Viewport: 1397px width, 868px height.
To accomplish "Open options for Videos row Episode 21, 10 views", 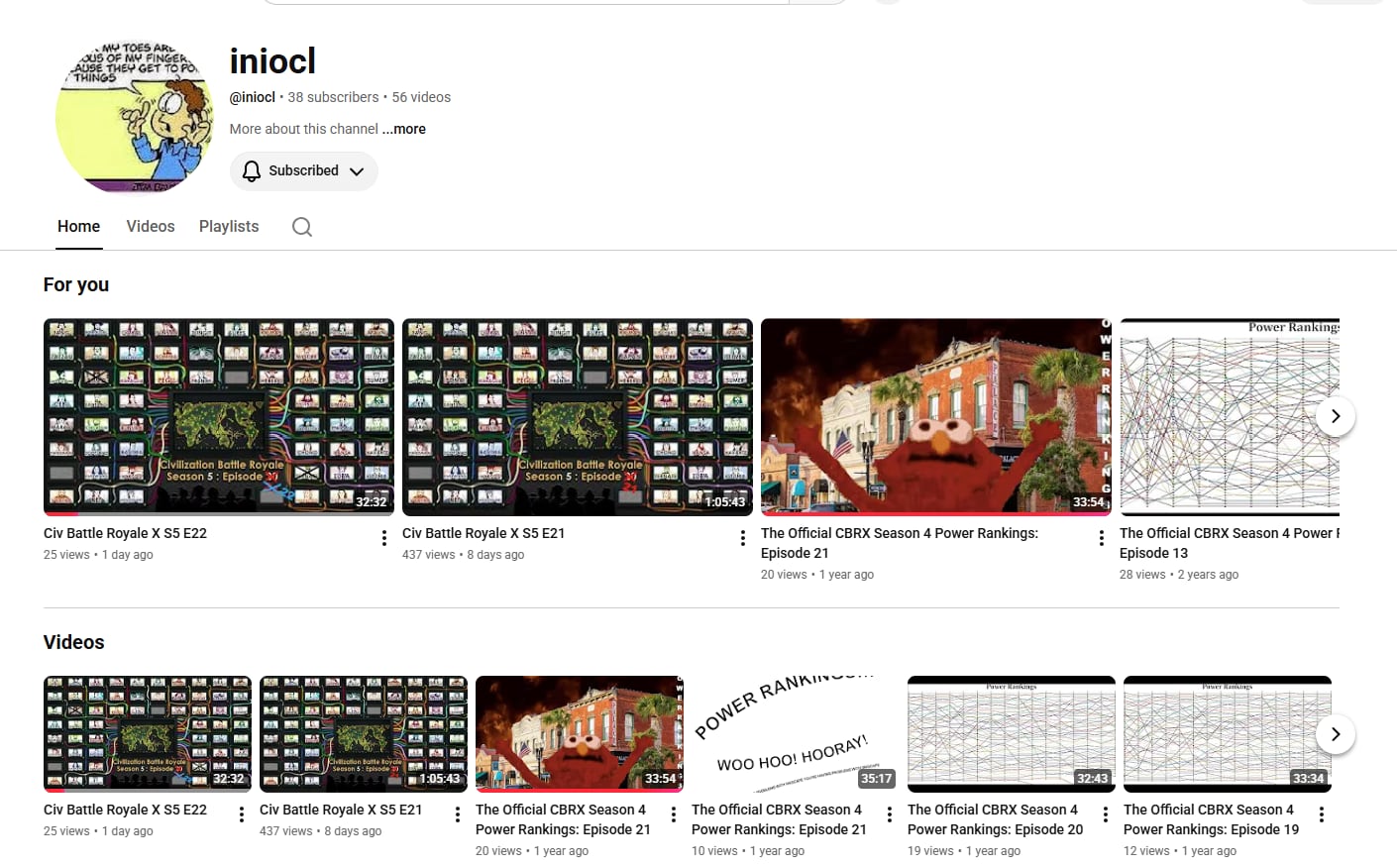I will tap(890, 814).
